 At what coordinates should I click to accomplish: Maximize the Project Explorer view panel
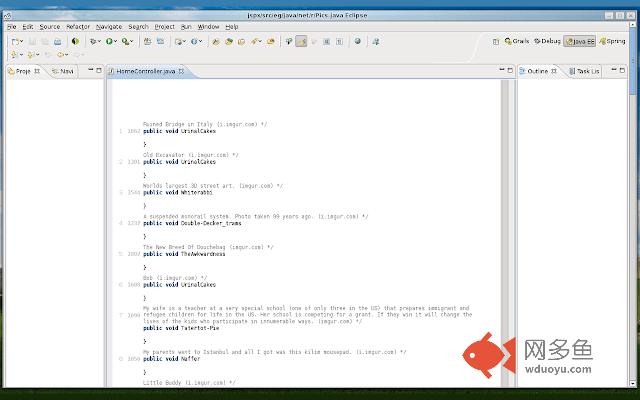[99, 70]
